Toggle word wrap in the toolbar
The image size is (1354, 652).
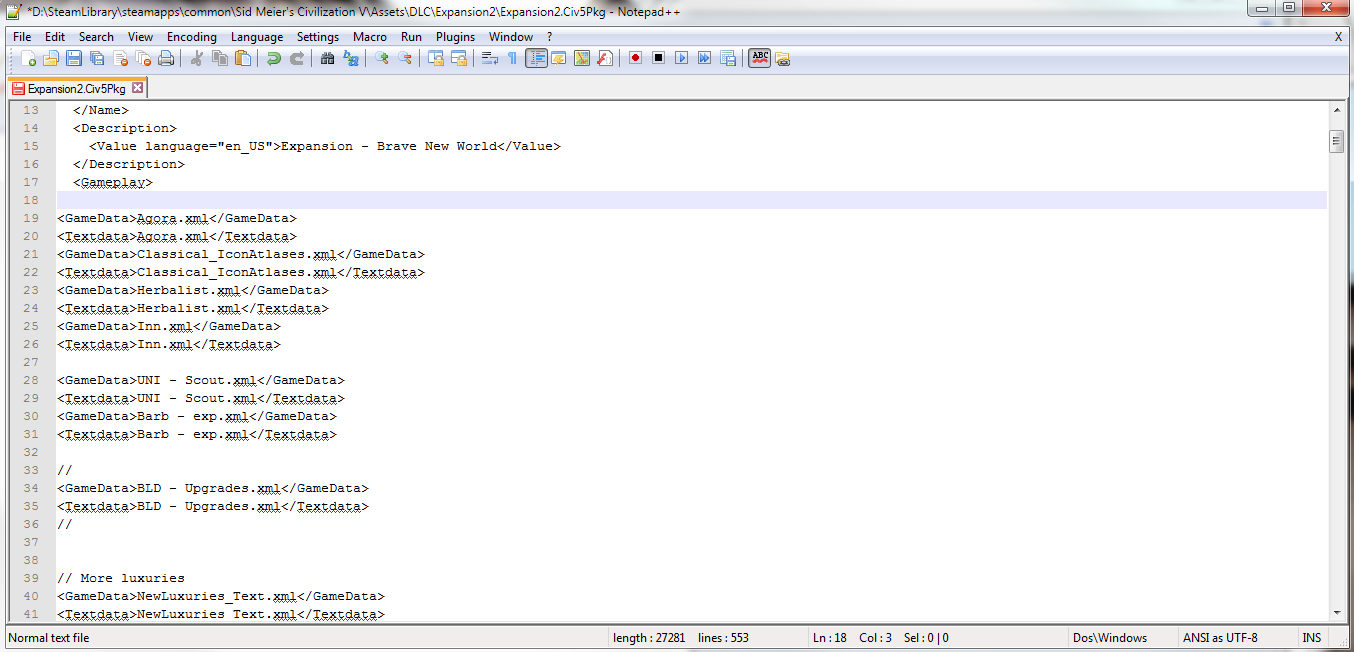coord(490,58)
